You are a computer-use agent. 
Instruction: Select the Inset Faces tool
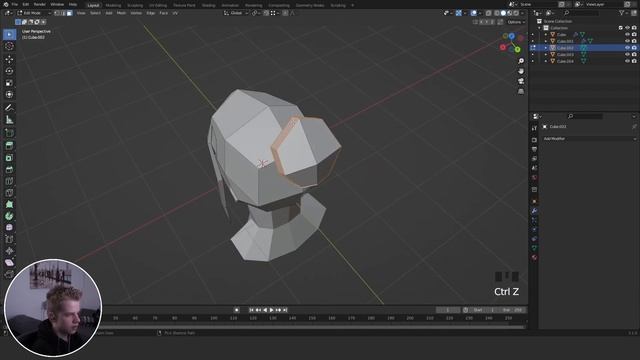coord(9,158)
